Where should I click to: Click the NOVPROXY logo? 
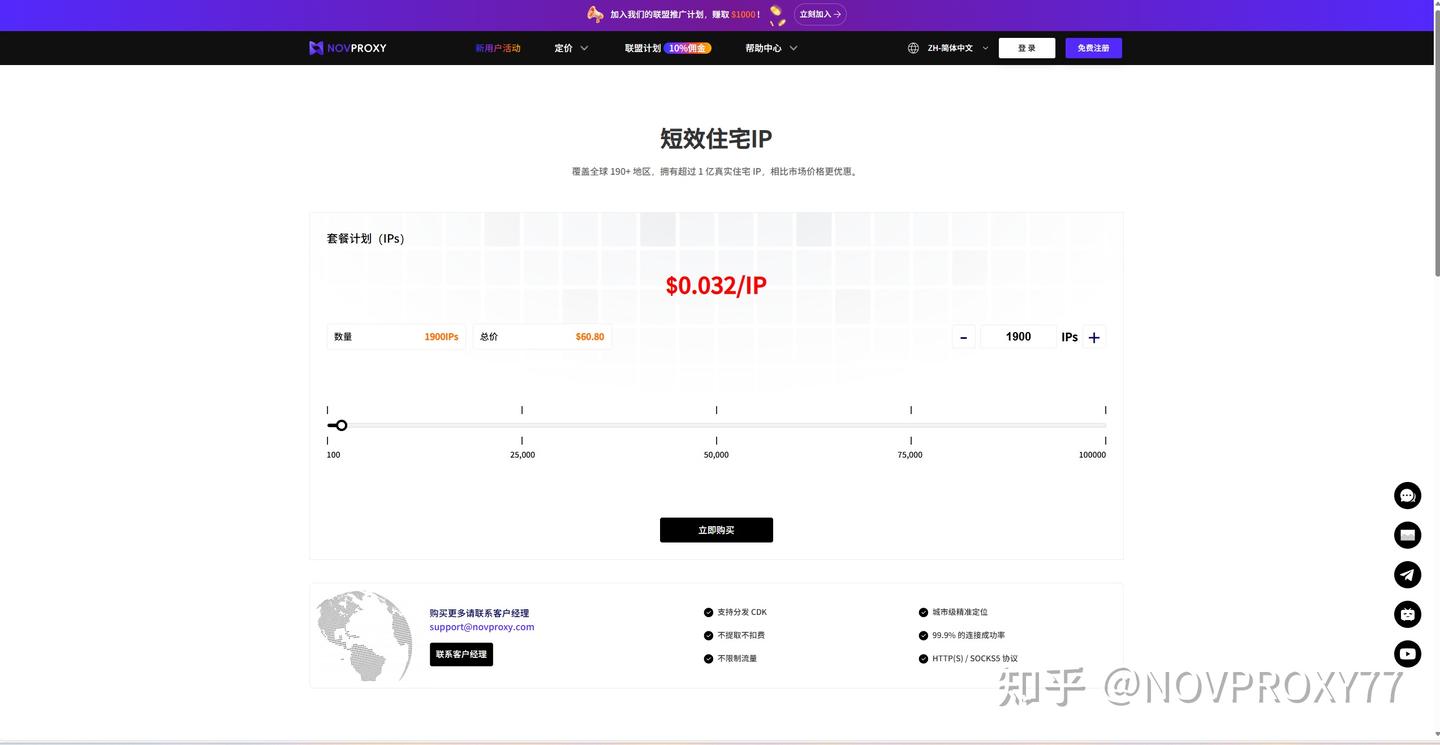pos(347,47)
